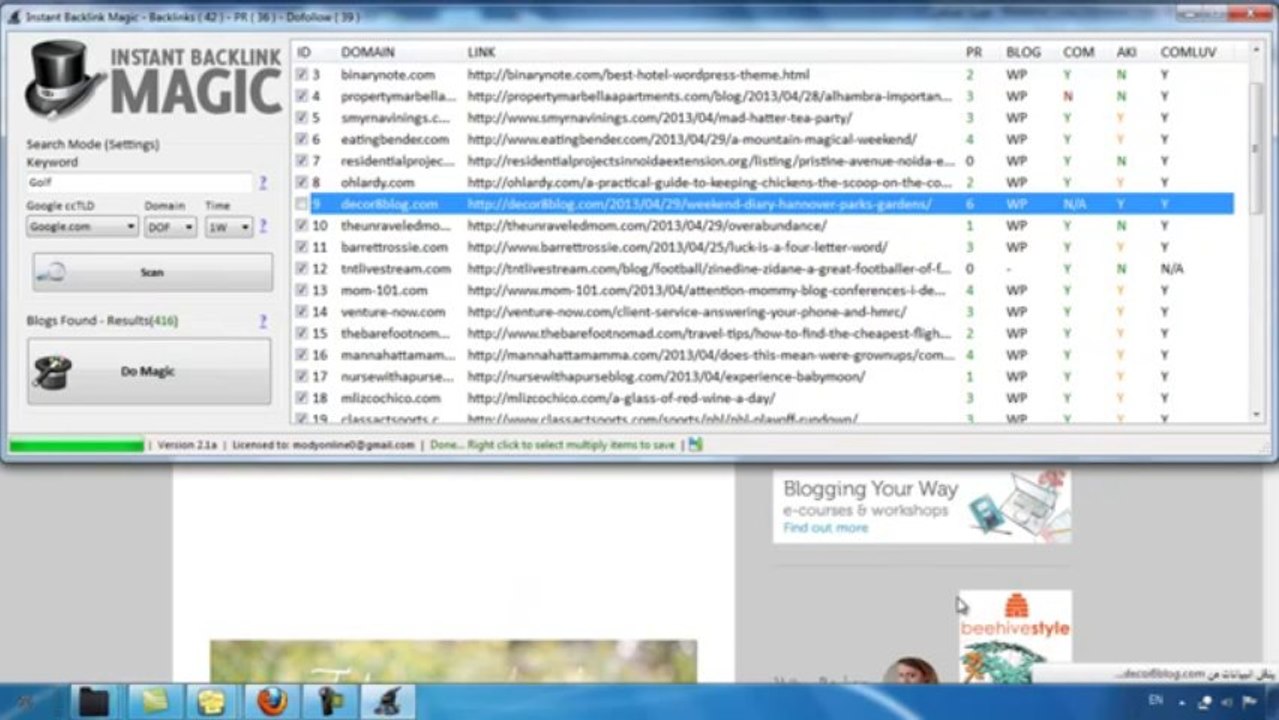Click PR value 6 in decor8blog row
This screenshot has width=1279, height=720.
[970, 204]
